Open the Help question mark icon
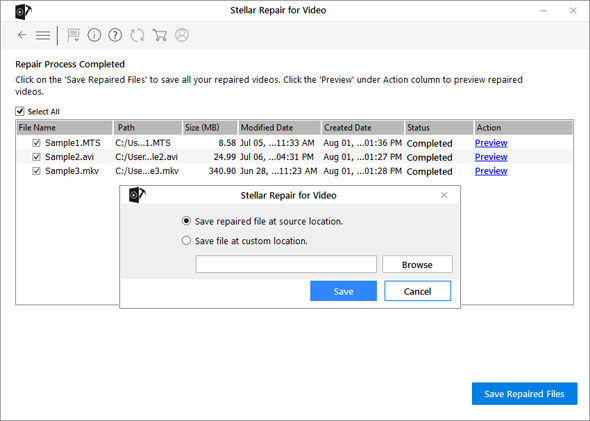The height and width of the screenshot is (421, 590). [x=115, y=35]
